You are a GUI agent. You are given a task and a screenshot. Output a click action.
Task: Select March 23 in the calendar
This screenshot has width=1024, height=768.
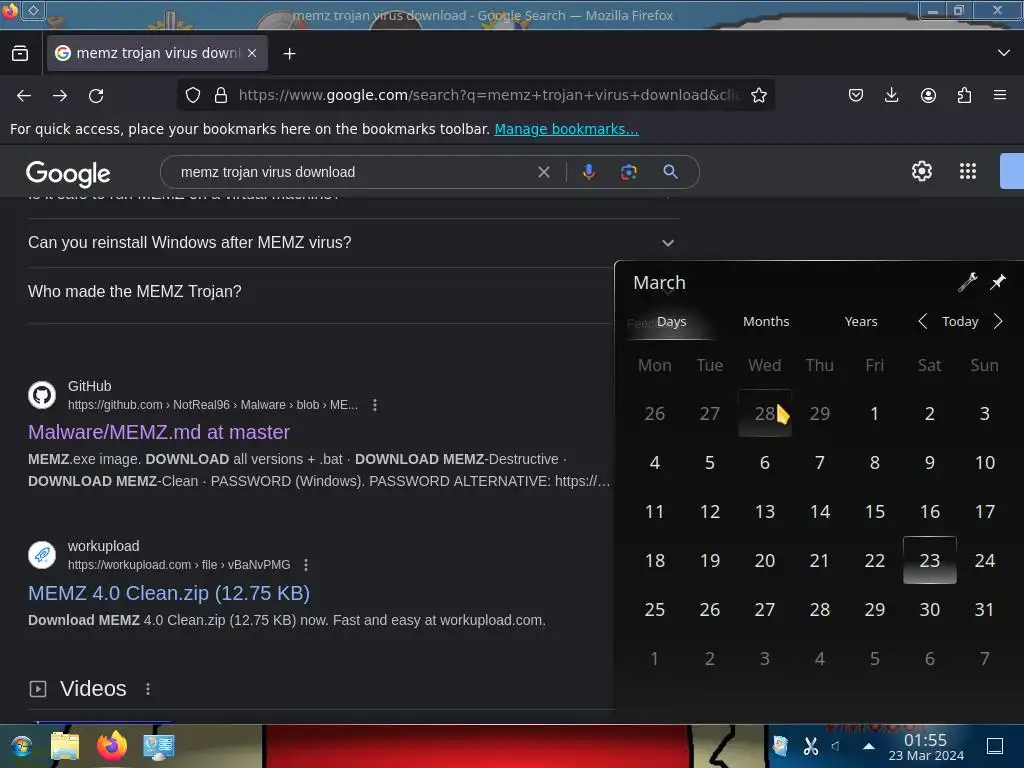click(929, 560)
